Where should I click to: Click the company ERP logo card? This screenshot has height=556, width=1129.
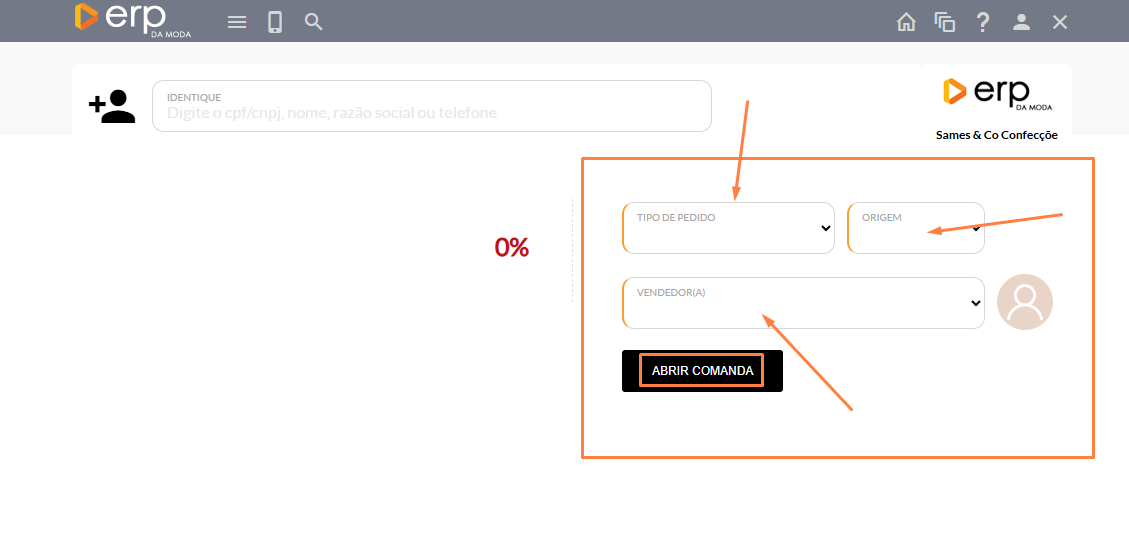[x=996, y=93]
